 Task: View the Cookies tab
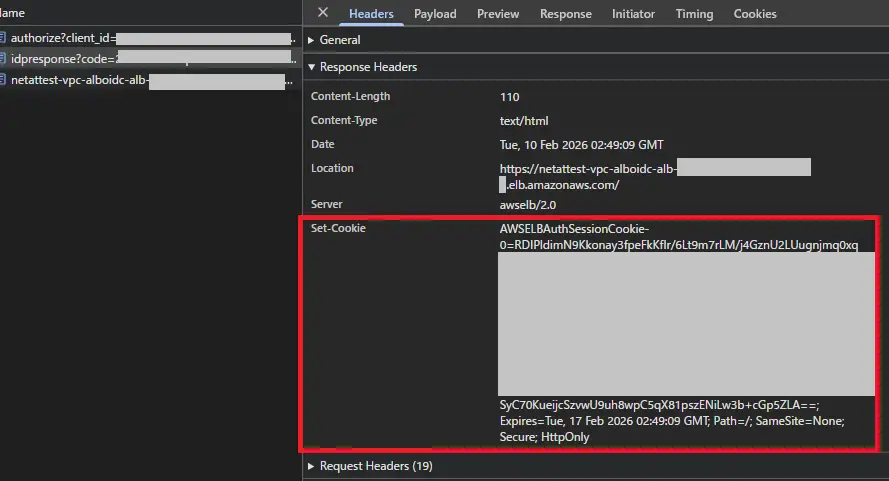[x=755, y=14]
